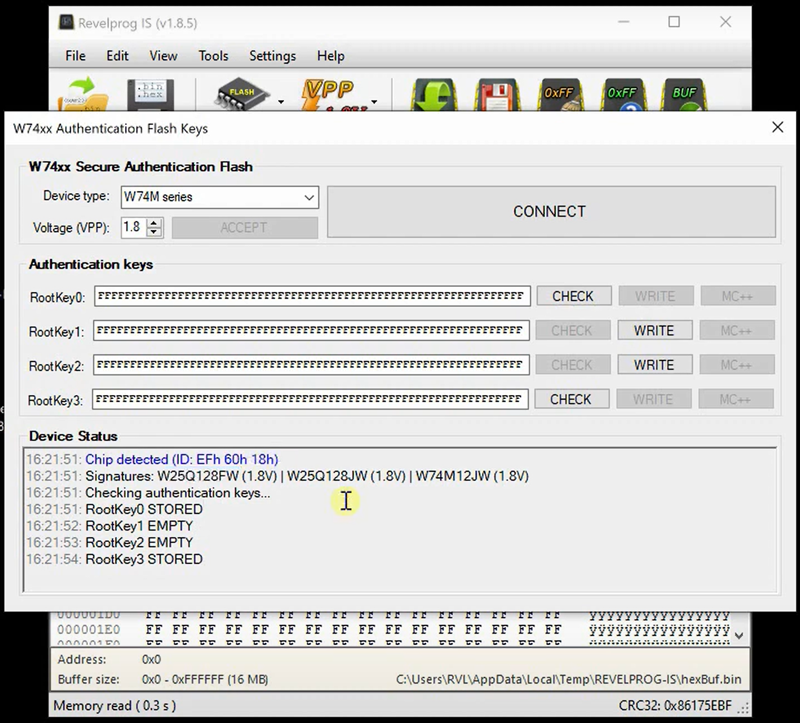Click the 'RootKey1 EMPTY' log line
This screenshot has width=800, height=723.
139,526
